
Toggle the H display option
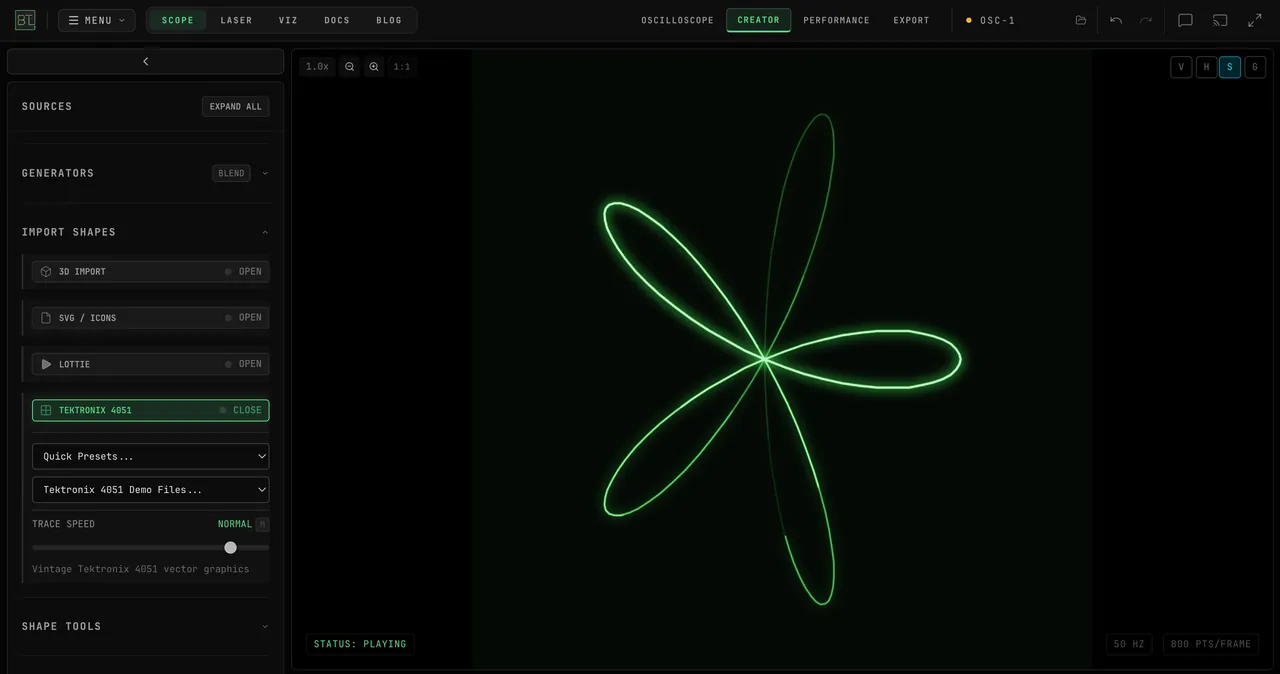[x=1207, y=67]
